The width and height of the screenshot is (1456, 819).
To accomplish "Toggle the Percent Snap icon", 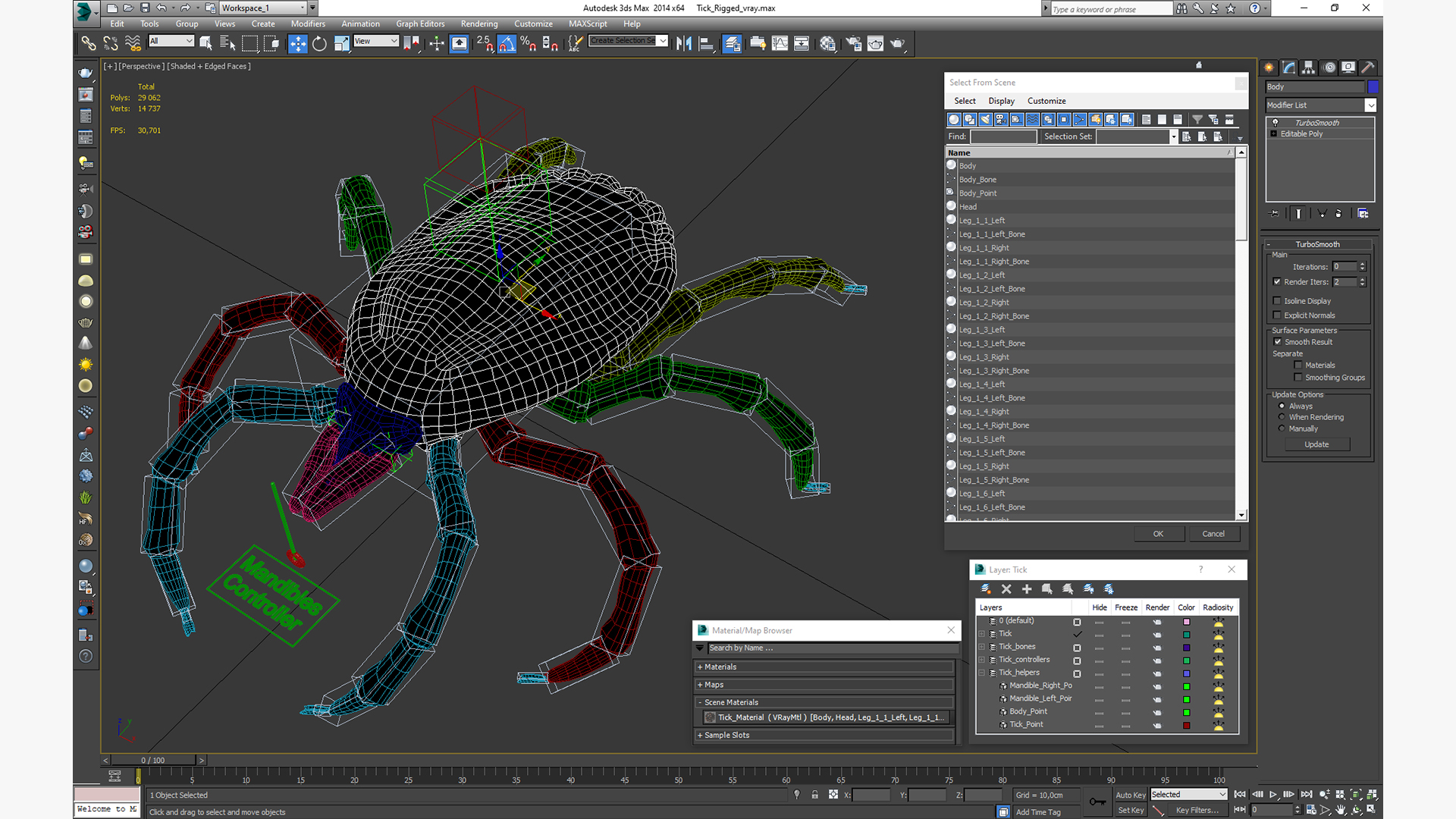I will pyautogui.click(x=529, y=44).
